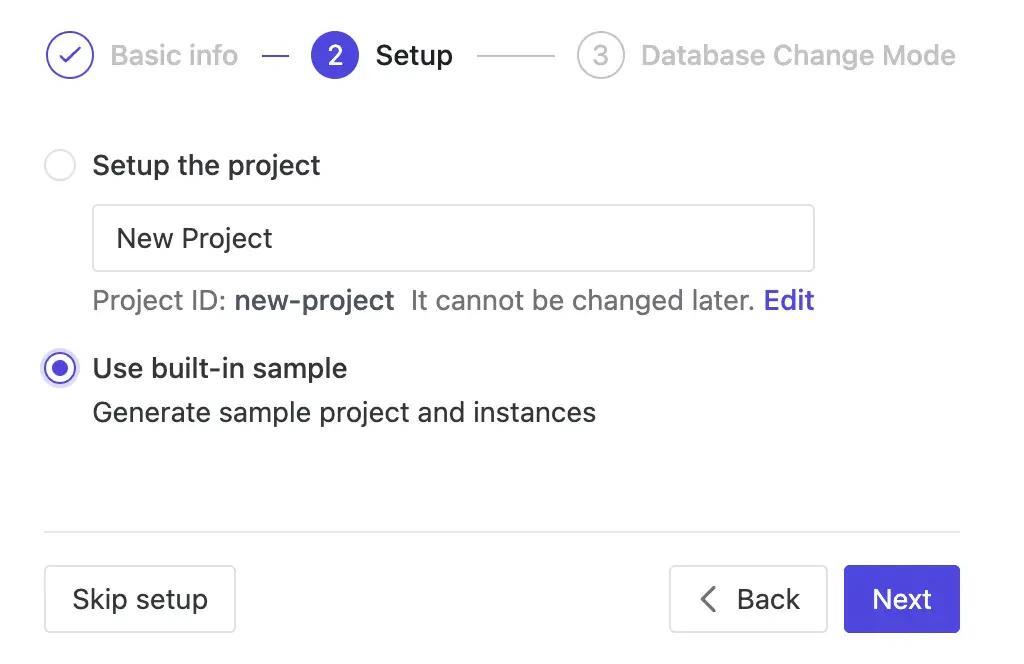Open the Database Change Mode step

(797, 55)
